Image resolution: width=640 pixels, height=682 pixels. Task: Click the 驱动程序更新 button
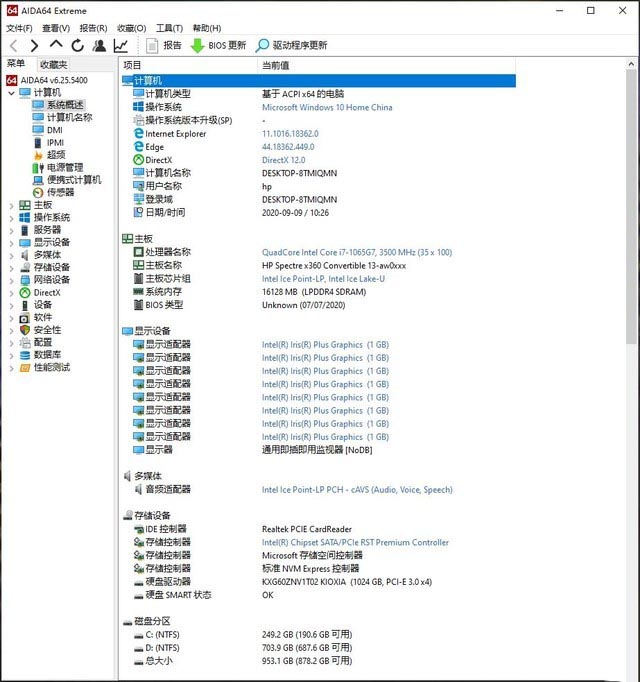tap(291, 45)
